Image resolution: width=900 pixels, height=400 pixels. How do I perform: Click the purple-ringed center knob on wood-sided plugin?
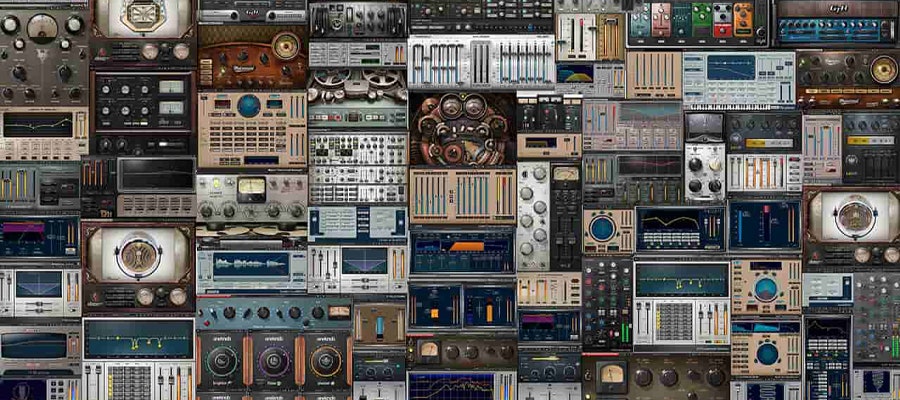[x=273, y=360]
